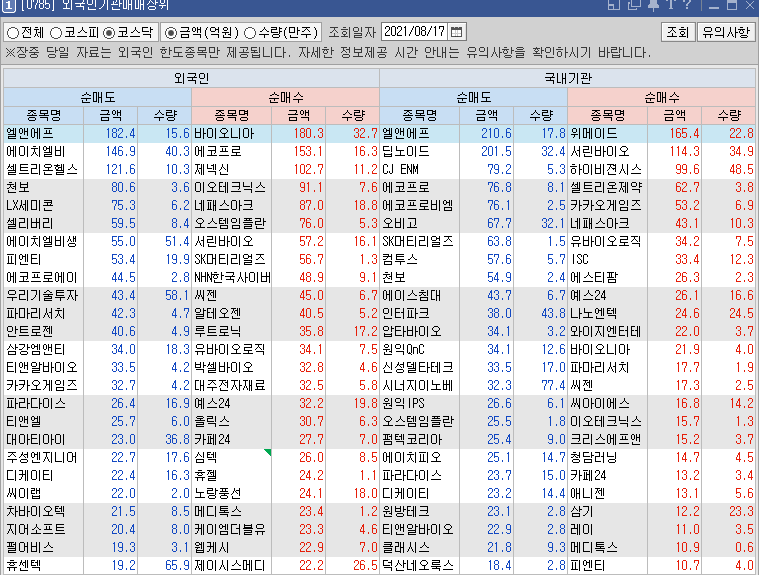Choose the 금액(억원) radio option
Image resolution: width=759 pixels, height=575 pixels.
pos(170,32)
